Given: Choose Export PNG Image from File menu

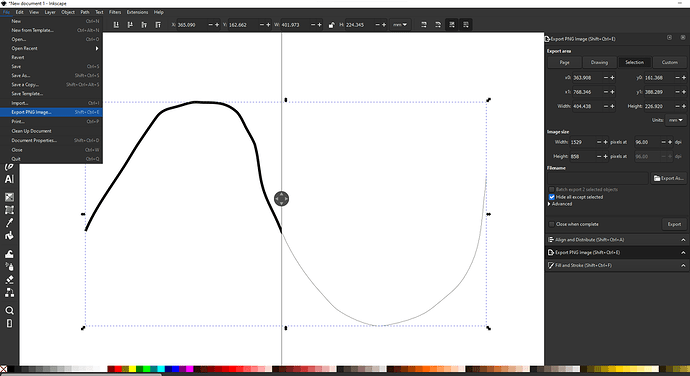Looking at the screenshot, I should coord(51,112).
